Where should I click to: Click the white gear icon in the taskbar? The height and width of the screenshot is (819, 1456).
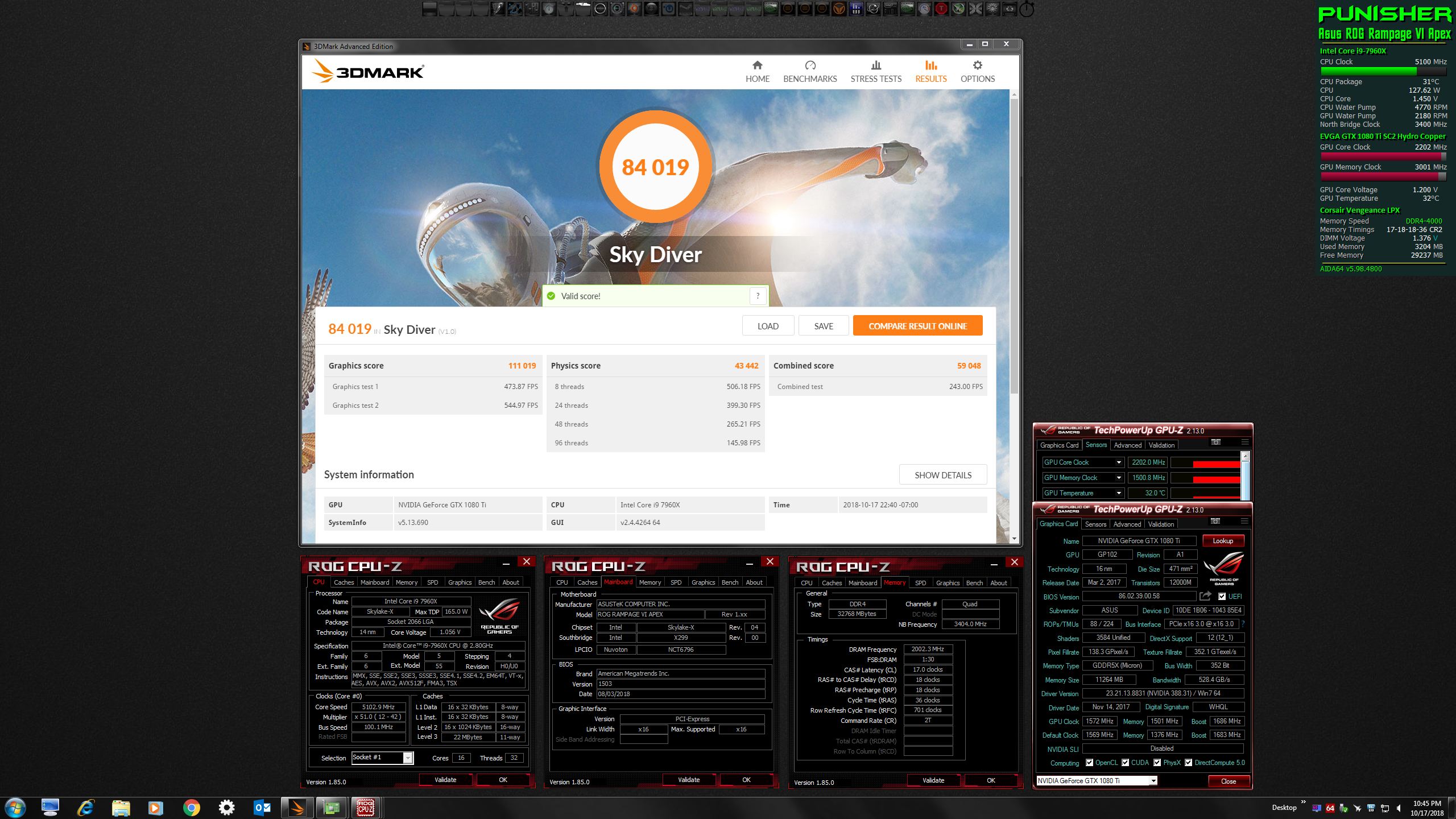pos(226,808)
